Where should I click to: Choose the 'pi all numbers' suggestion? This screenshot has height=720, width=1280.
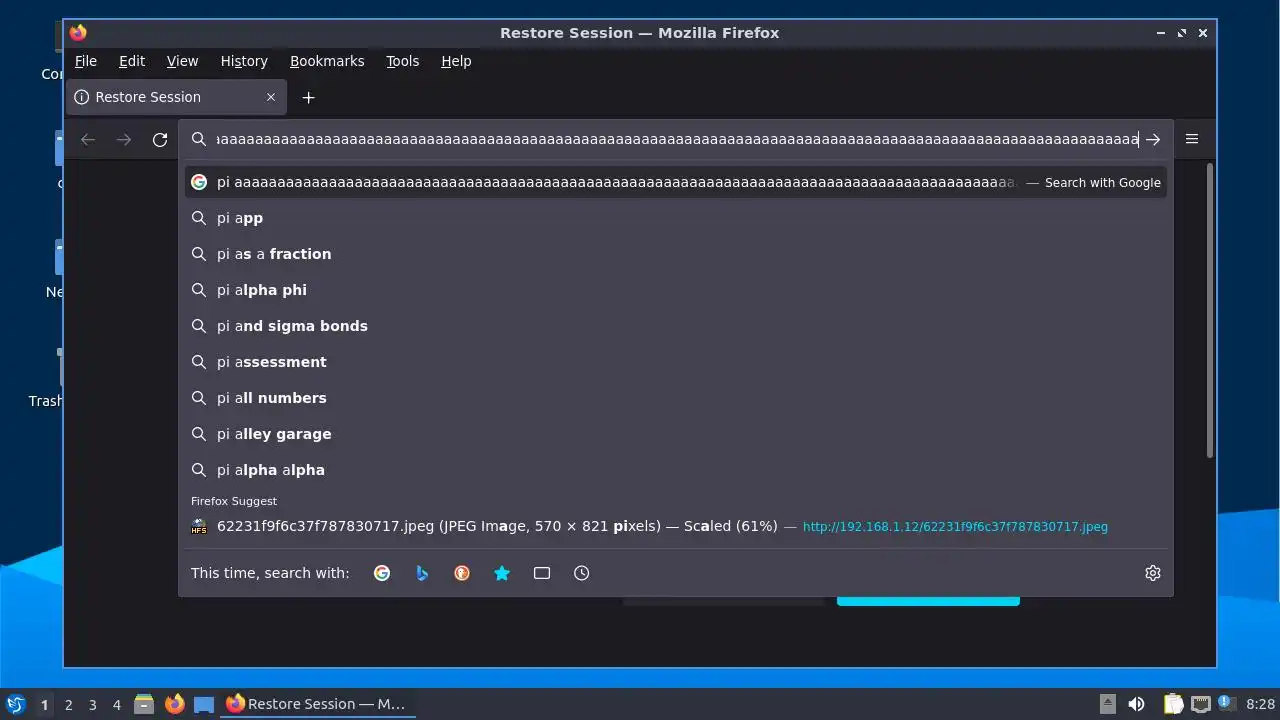click(x=675, y=398)
